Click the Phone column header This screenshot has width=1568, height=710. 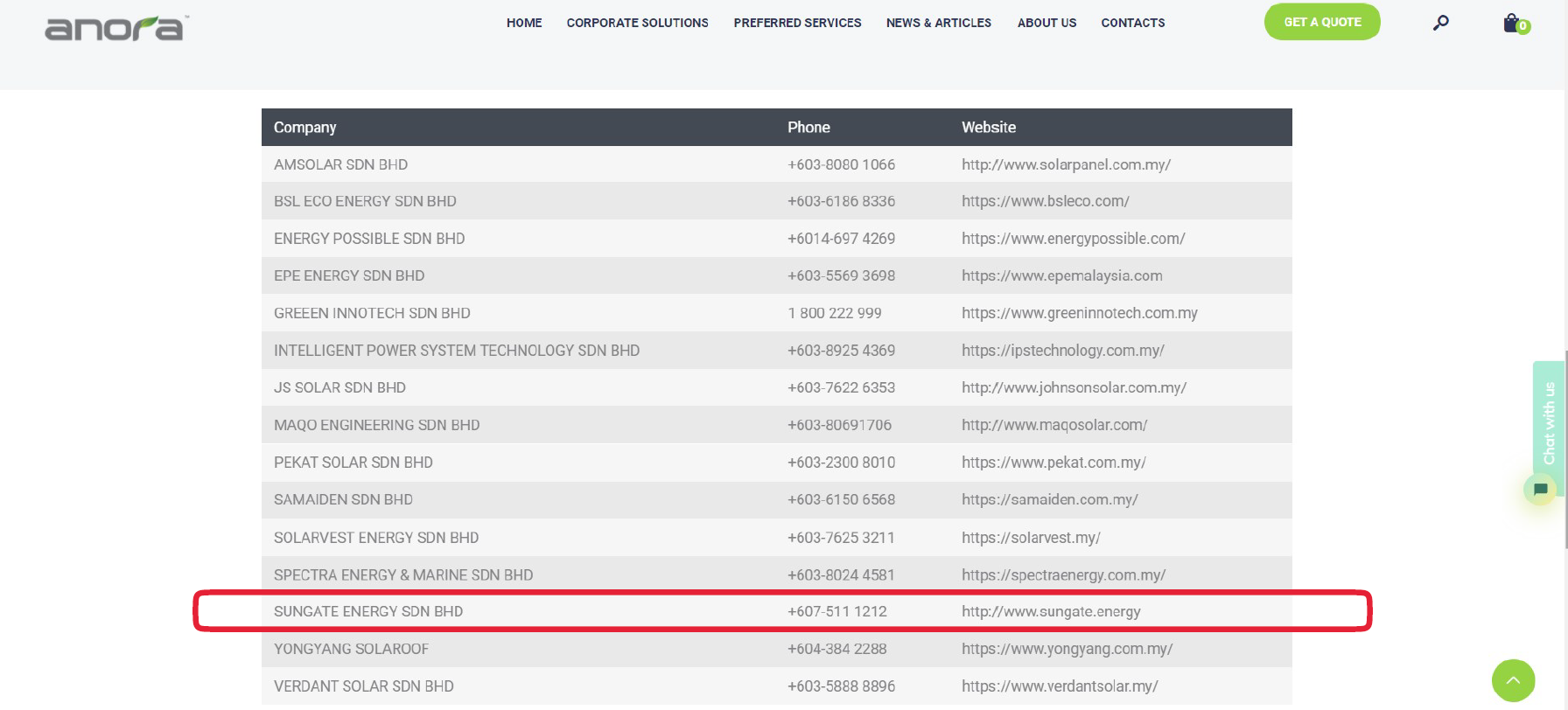pos(808,127)
